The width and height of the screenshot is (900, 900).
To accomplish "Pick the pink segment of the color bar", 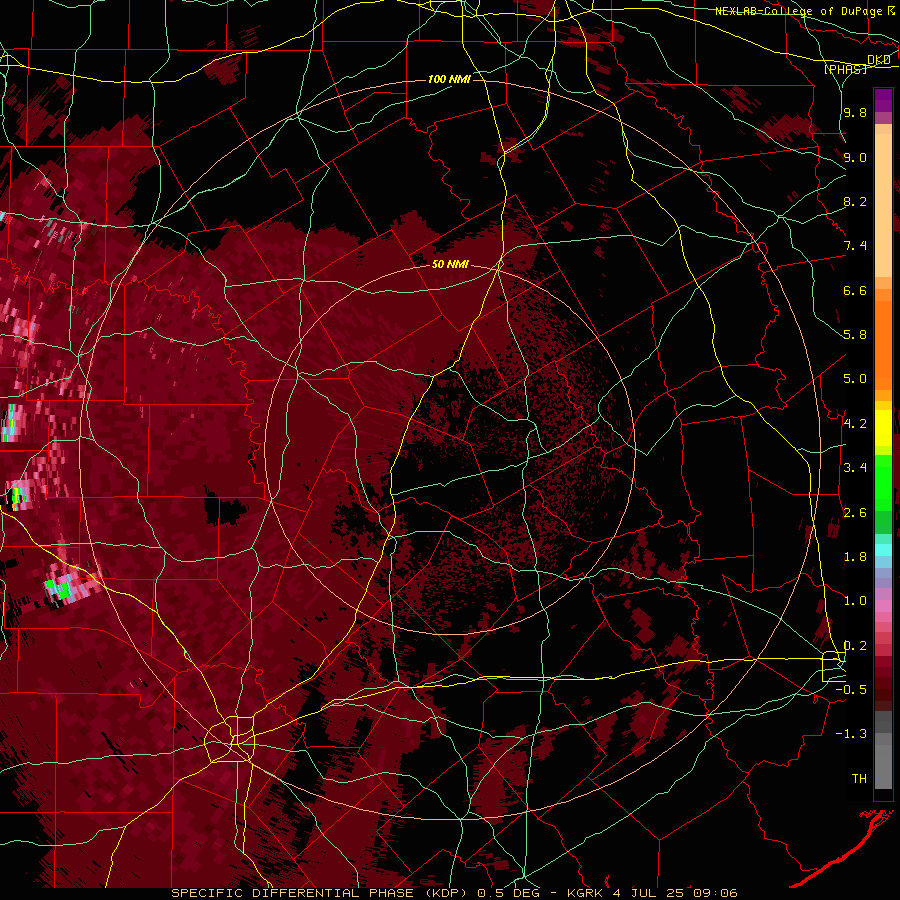I will [883, 606].
